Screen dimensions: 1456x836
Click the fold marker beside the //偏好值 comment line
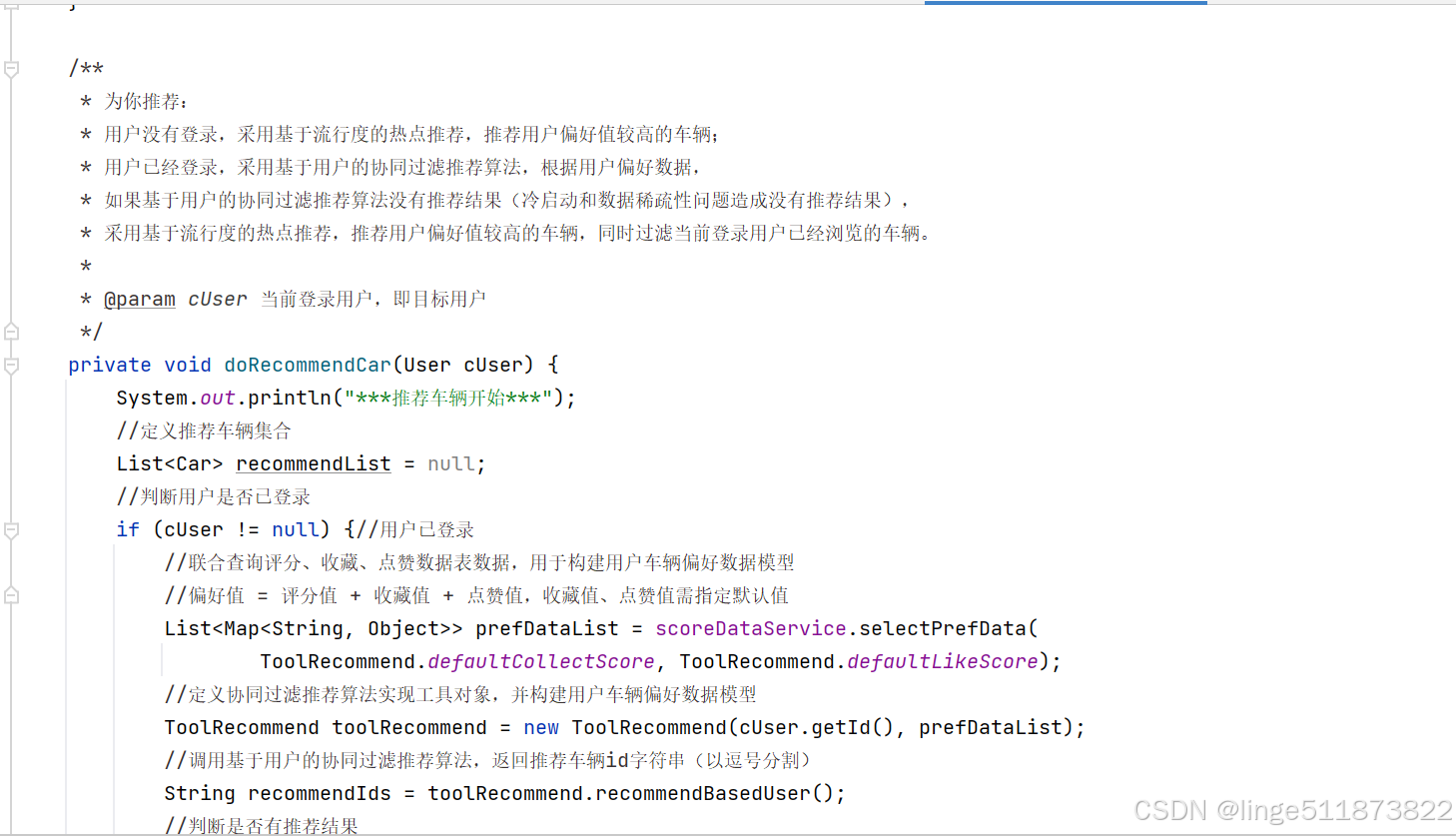12,595
